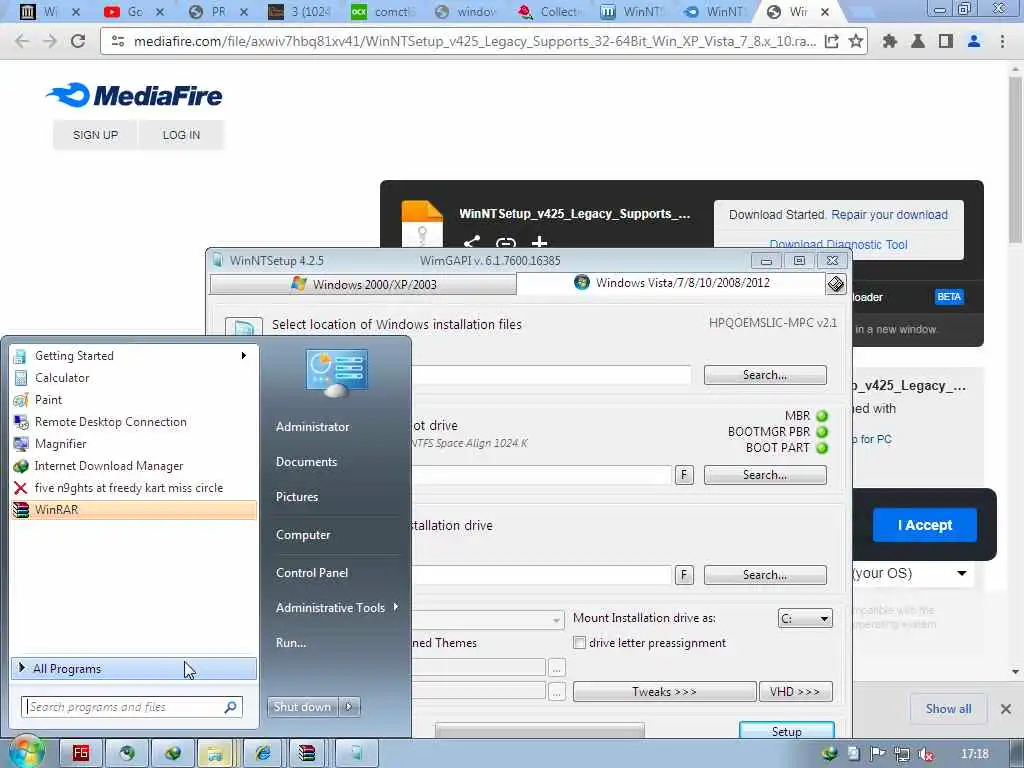
Task: Click Search for the boot drive
Action: coord(765,475)
